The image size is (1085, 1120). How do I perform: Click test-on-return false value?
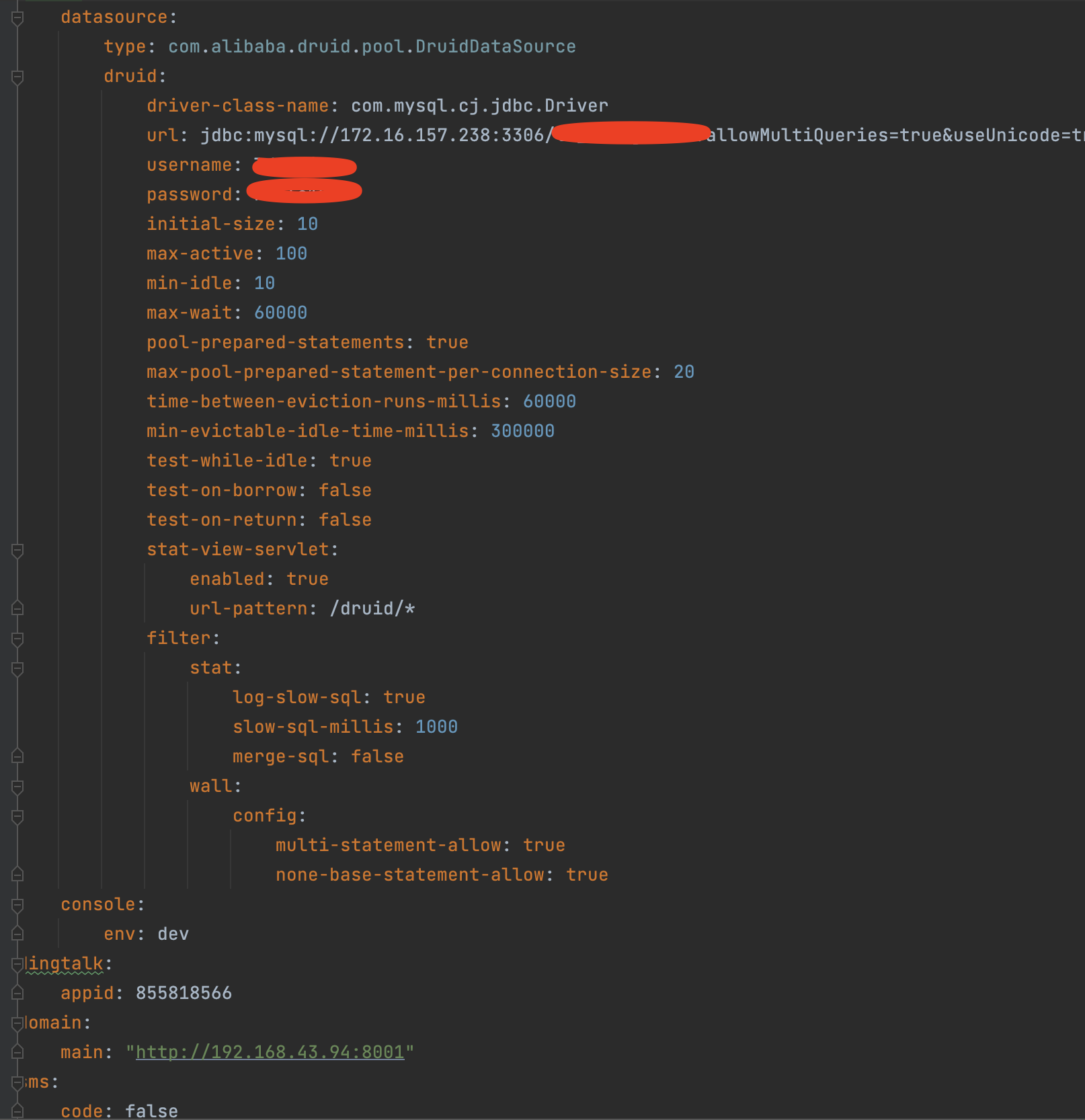coord(345,520)
